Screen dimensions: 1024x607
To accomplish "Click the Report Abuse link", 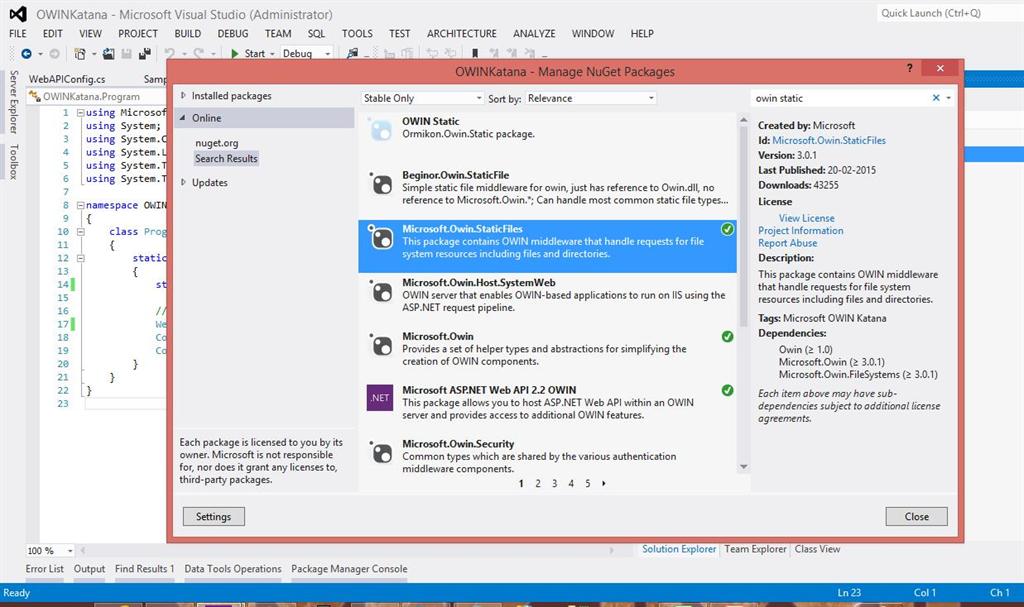I will tap(788, 243).
